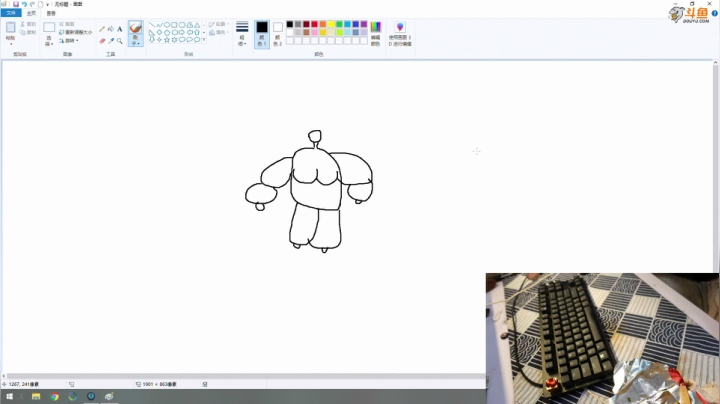
Task: Pick the gray palette color
Action: tap(298, 24)
